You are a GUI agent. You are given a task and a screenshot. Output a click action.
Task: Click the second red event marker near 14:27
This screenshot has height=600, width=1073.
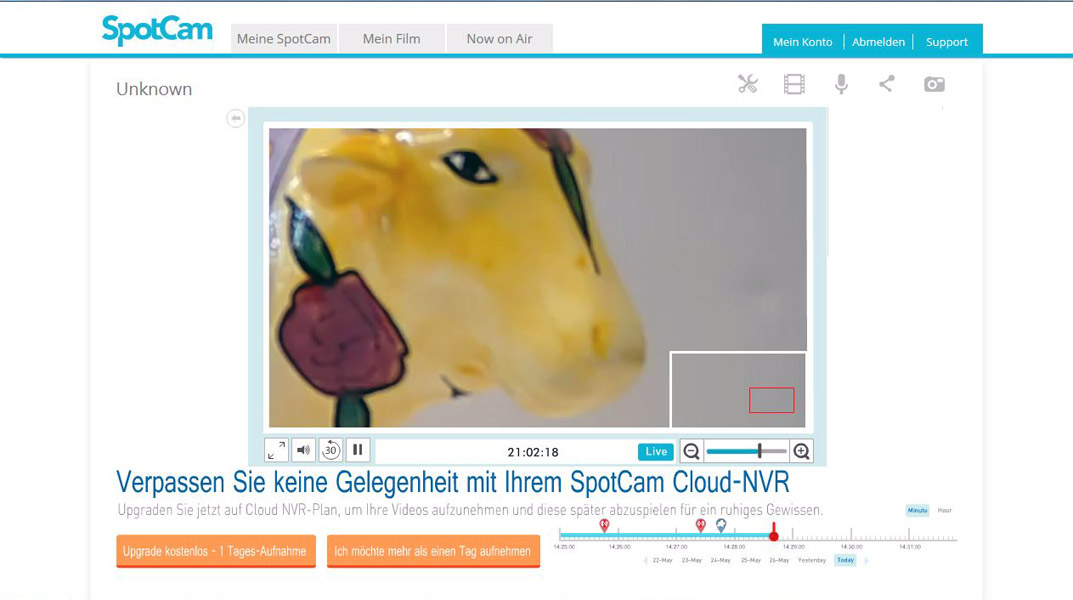coord(700,525)
